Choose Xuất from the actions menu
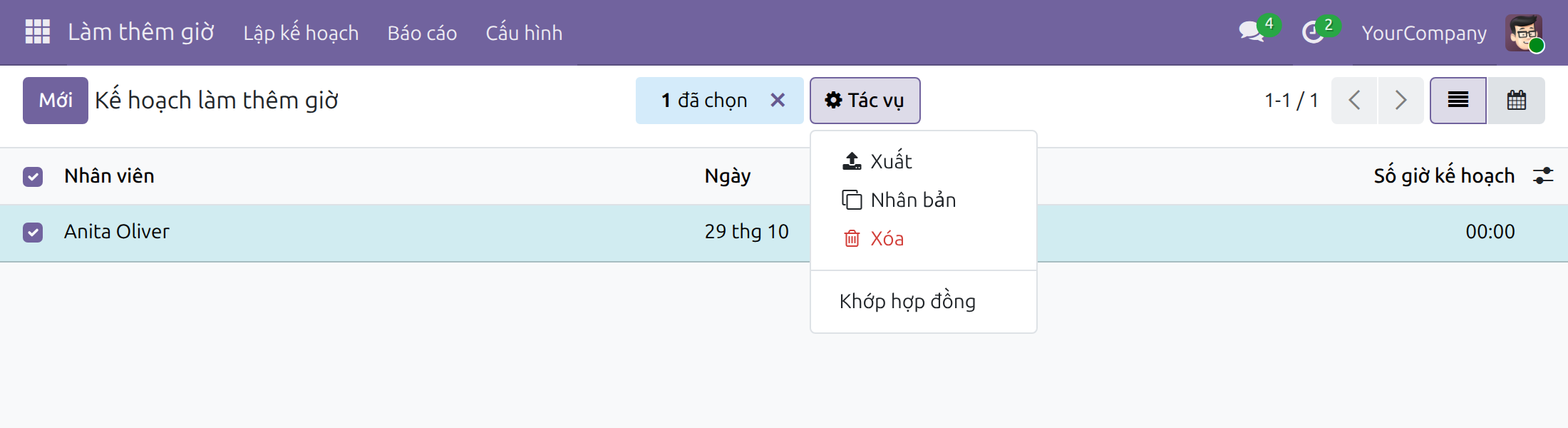The width and height of the screenshot is (1568, 428). [923, 161]
